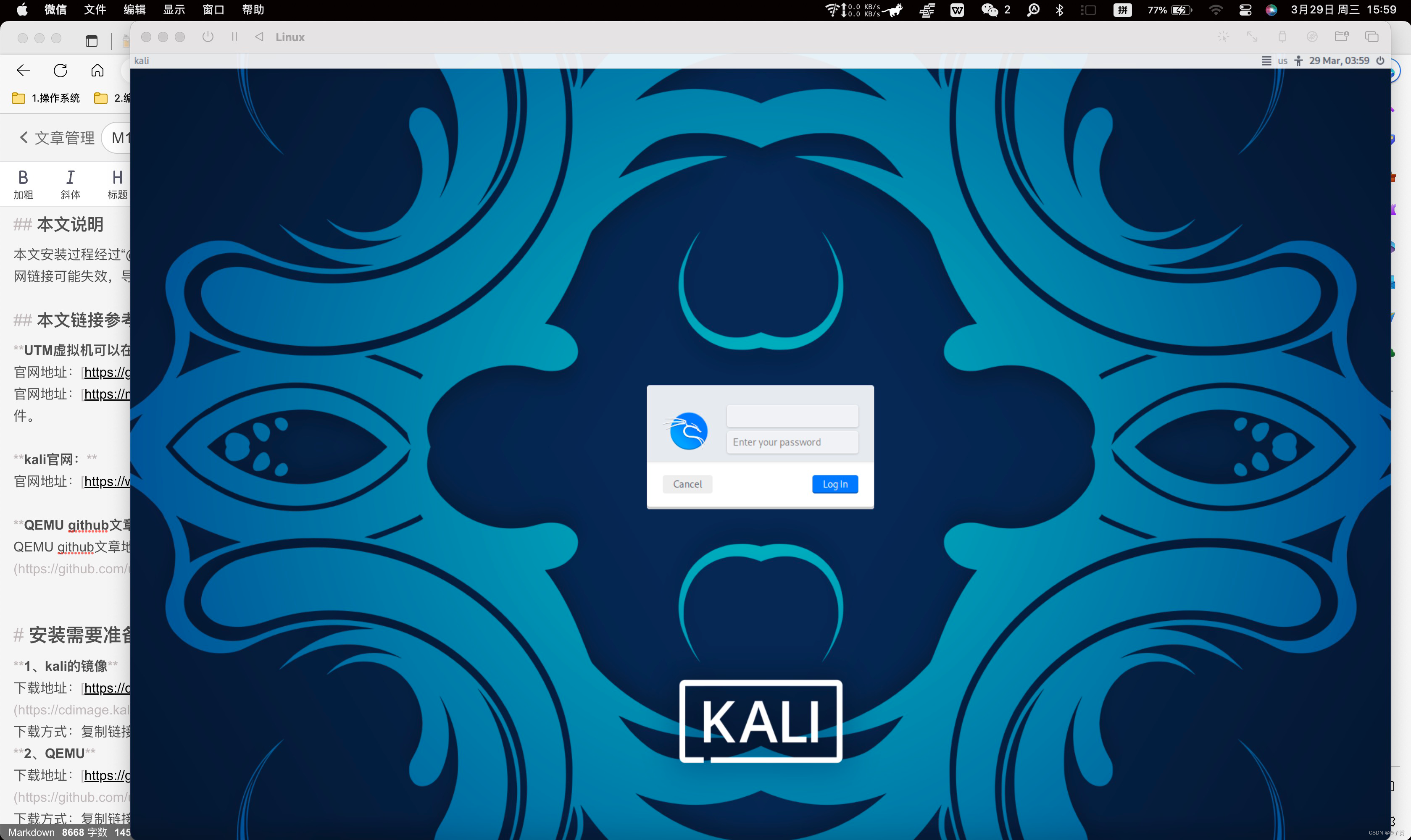The height and width of the screenshot is (840, 1411).
Task: Open the 帮助 menu
Action: coord(253,10)
